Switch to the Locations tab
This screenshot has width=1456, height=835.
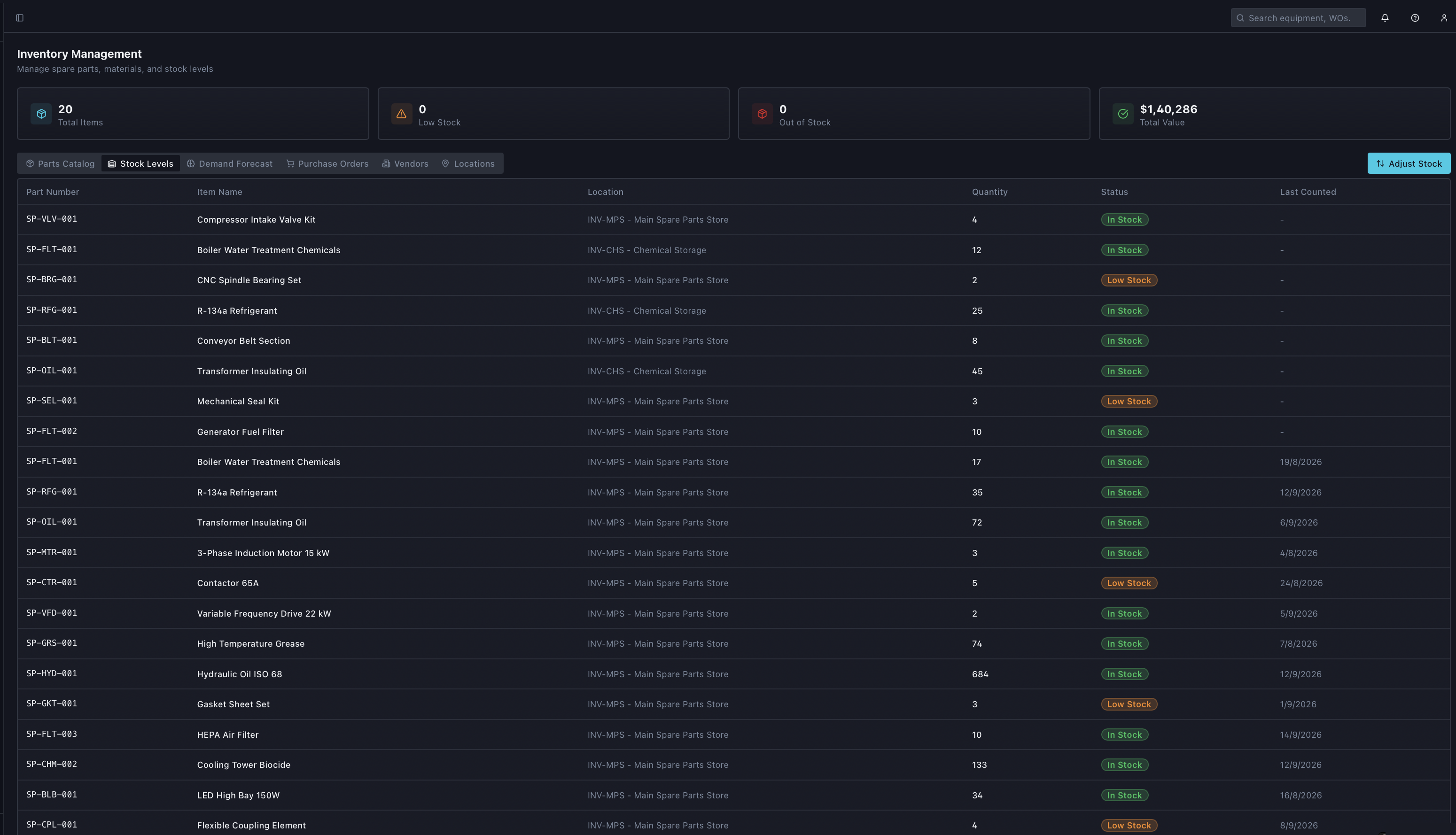(468, 163)
